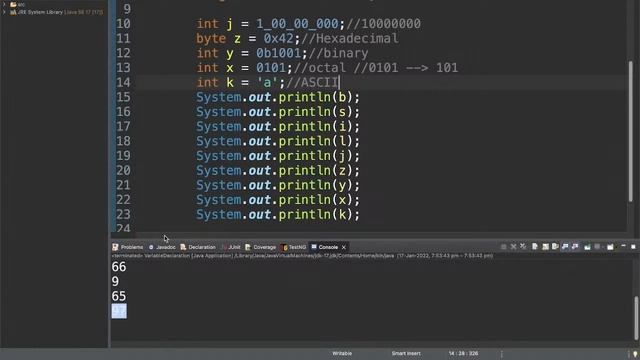
Task: Click the Pin Console icon
Action: click(587, 247)
